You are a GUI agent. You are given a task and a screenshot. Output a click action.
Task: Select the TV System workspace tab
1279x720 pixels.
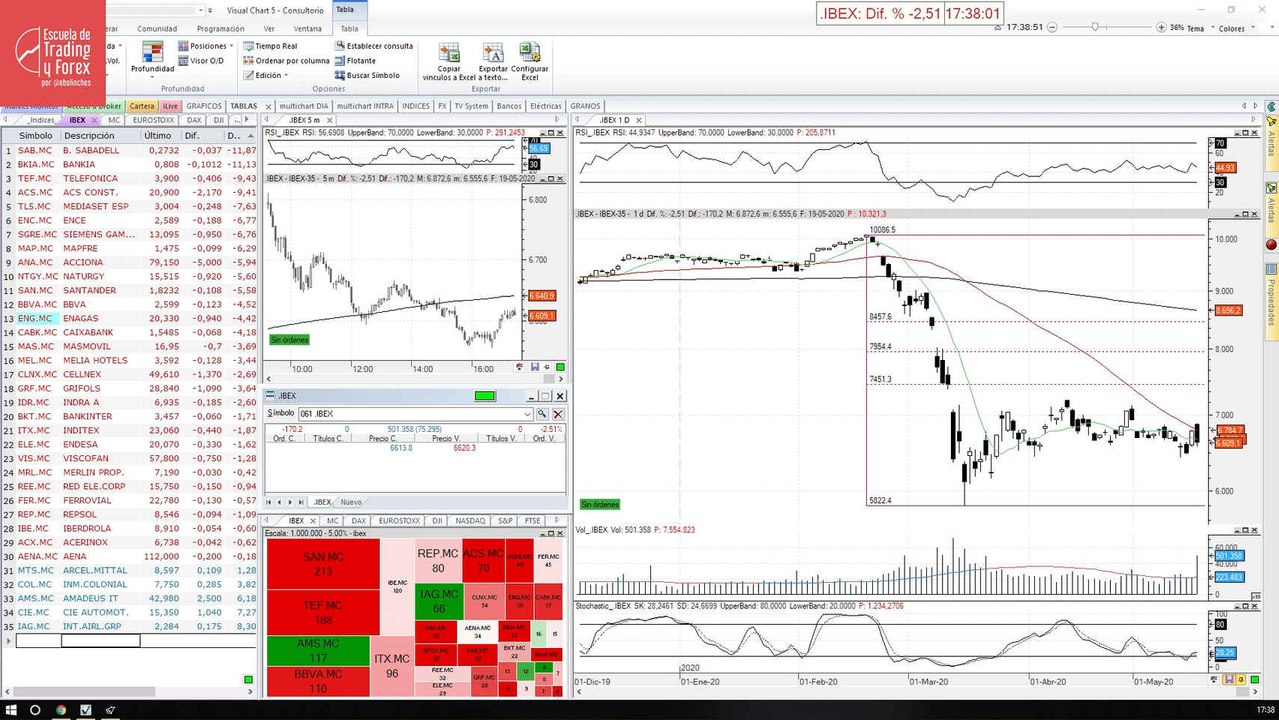(x=471, y=106)
